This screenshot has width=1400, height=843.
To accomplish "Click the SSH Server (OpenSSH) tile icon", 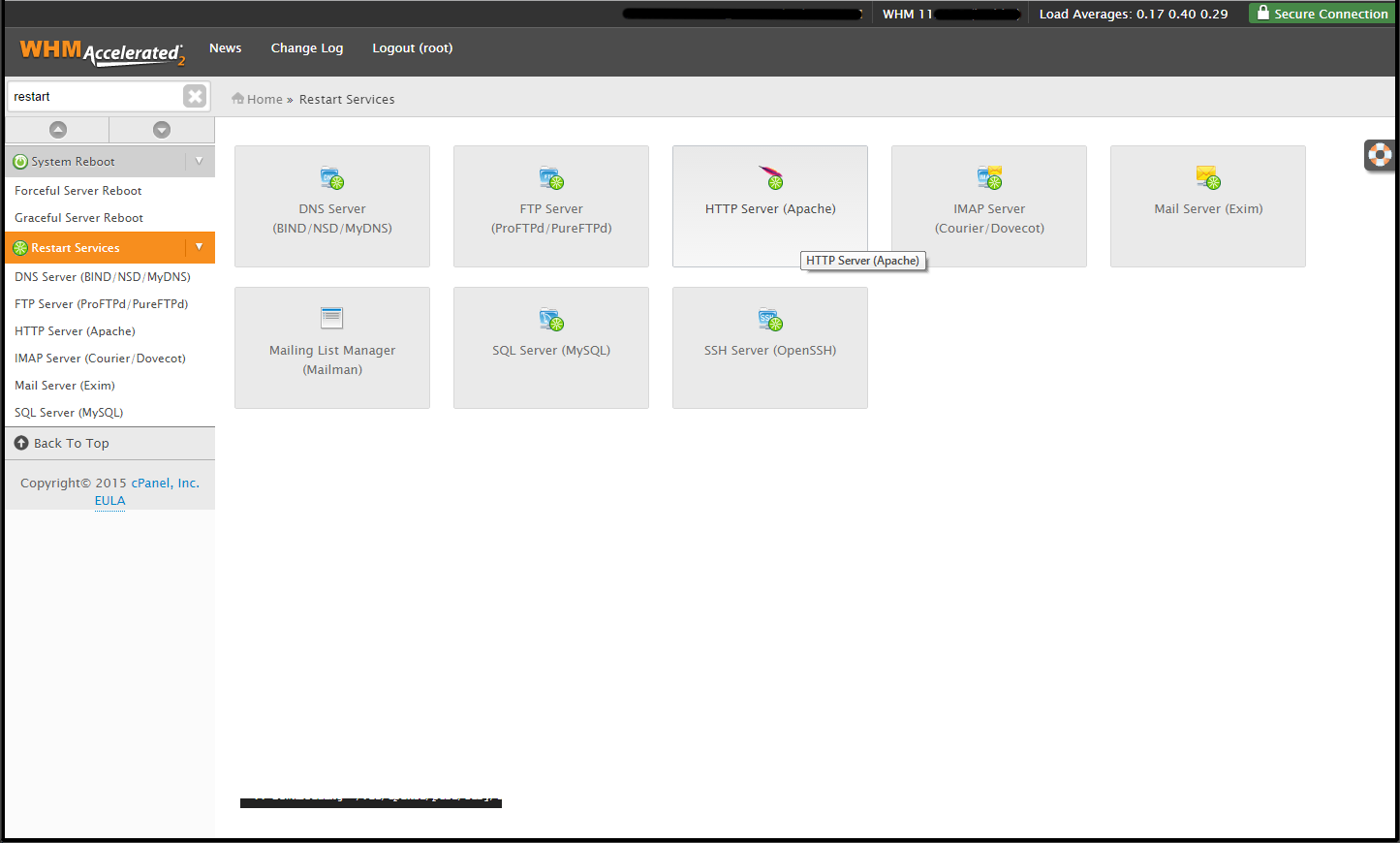I will tap(770, 319).
